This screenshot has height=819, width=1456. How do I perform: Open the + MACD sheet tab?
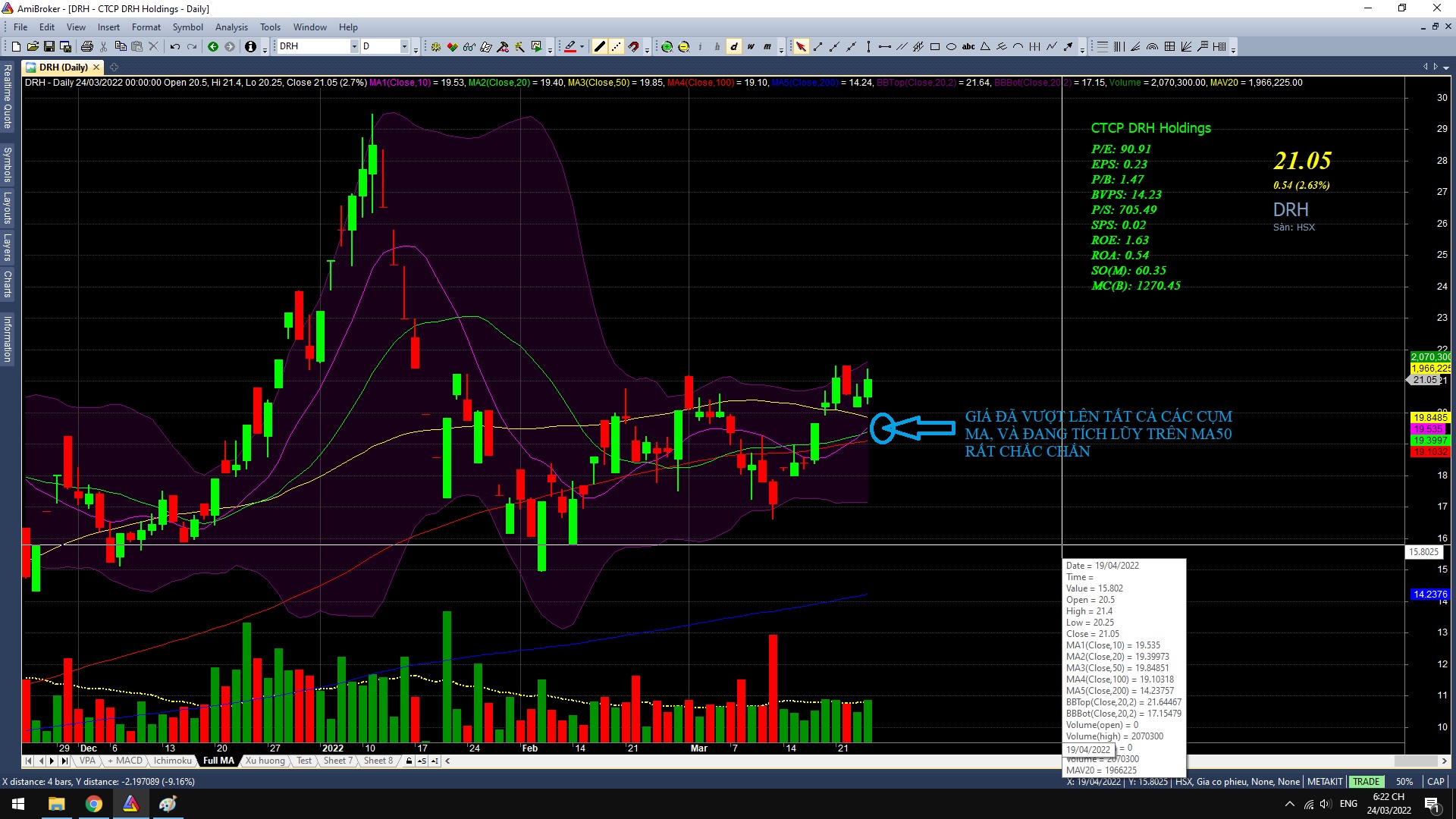point(125,761)
